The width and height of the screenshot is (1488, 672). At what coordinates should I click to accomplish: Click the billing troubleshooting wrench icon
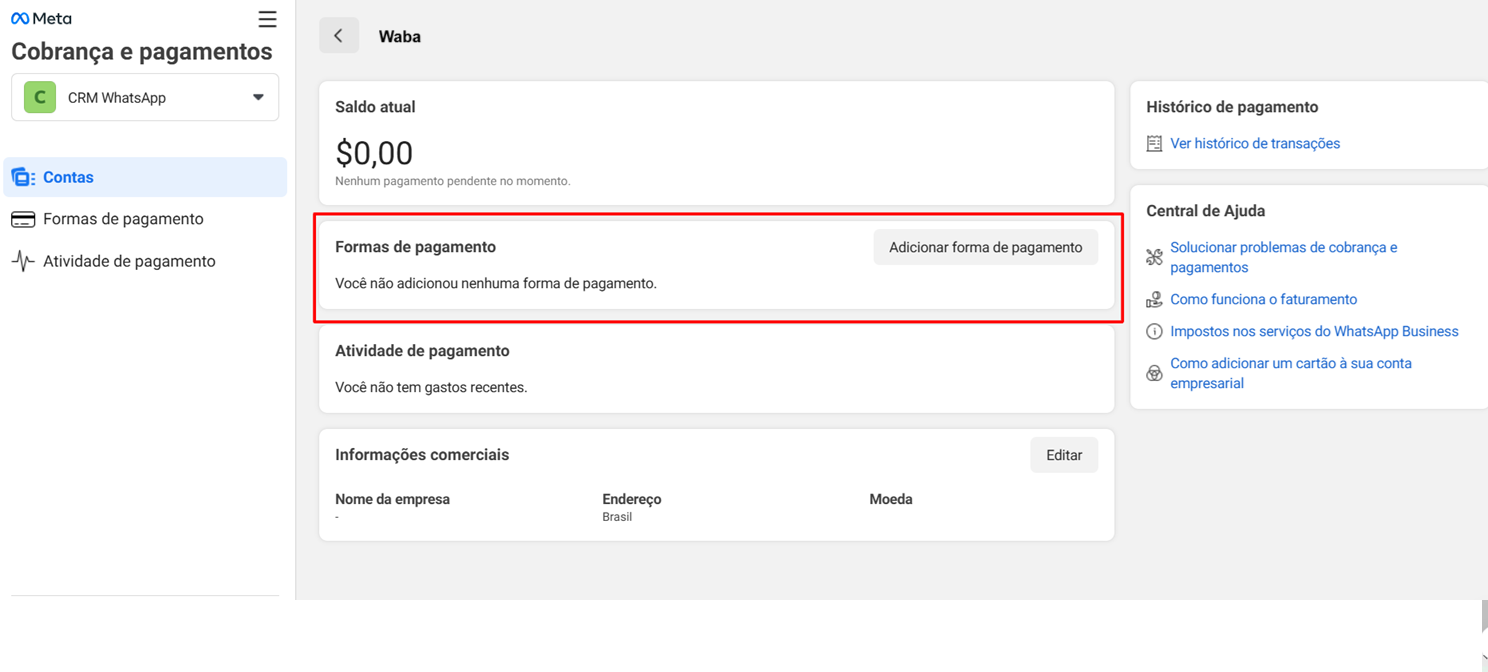coord(1154,256)
